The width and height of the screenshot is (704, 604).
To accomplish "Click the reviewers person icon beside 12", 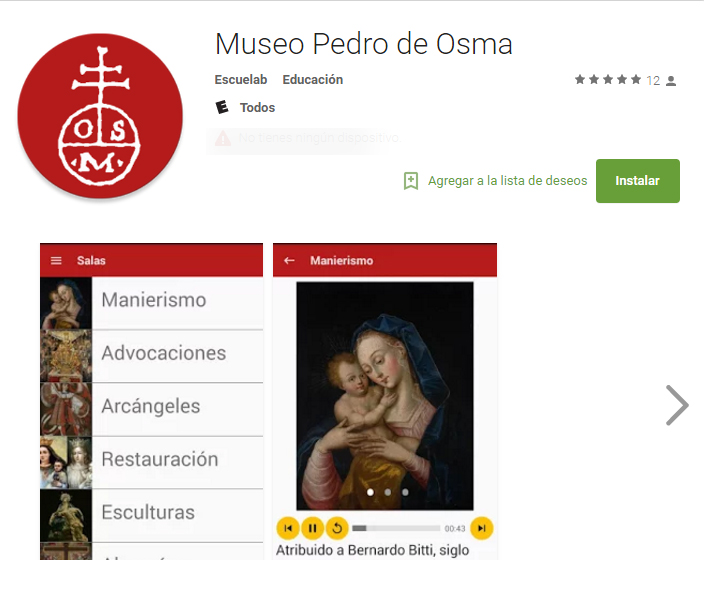I will coord(671,81).
